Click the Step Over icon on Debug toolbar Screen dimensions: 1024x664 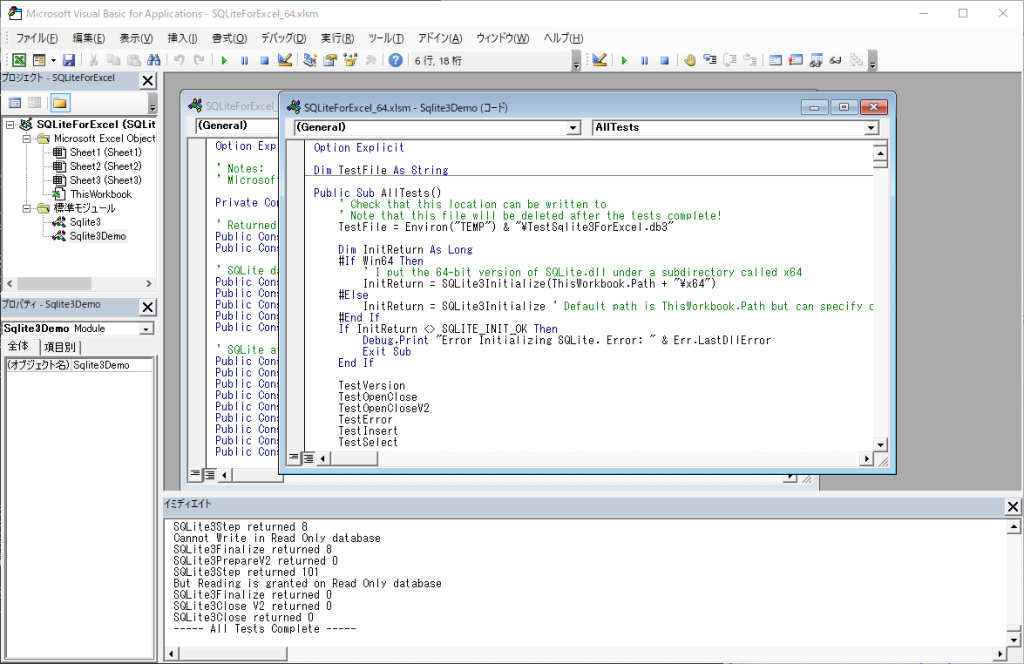coord(730,61)
